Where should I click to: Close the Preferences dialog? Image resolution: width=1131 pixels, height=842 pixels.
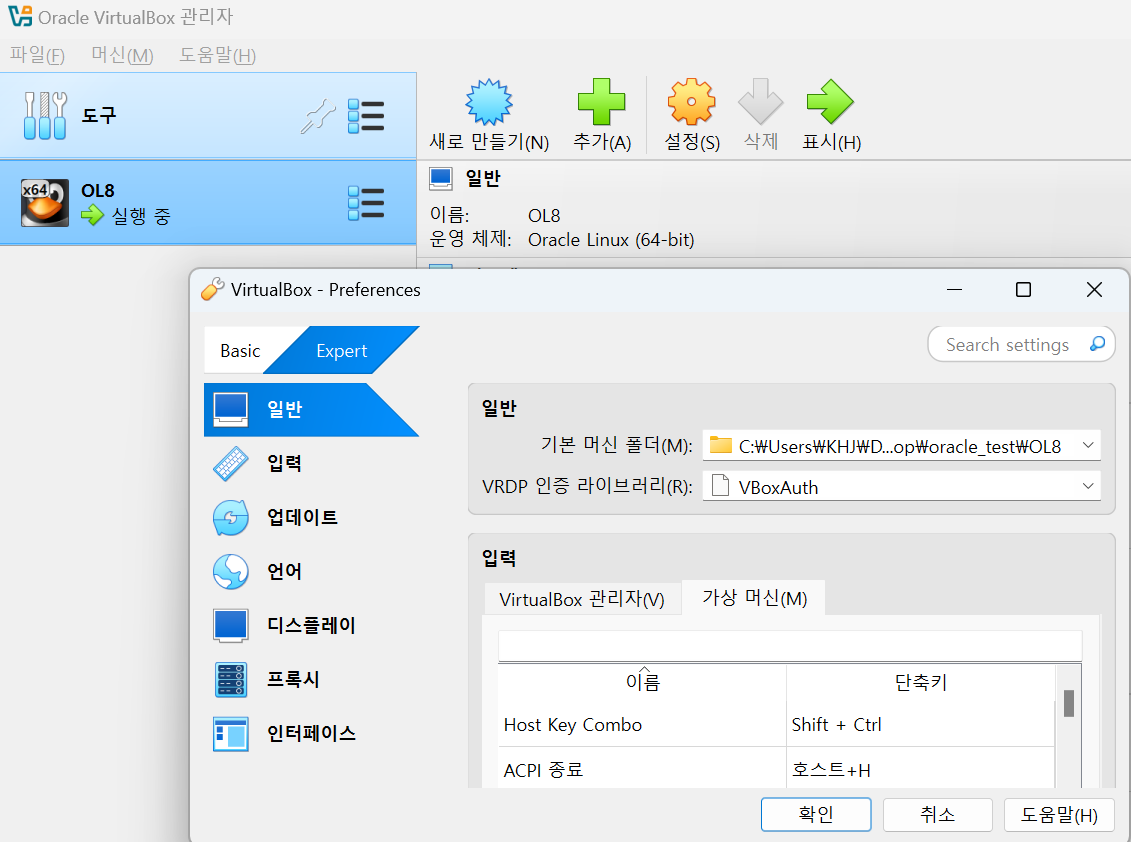coord(1093,289)
